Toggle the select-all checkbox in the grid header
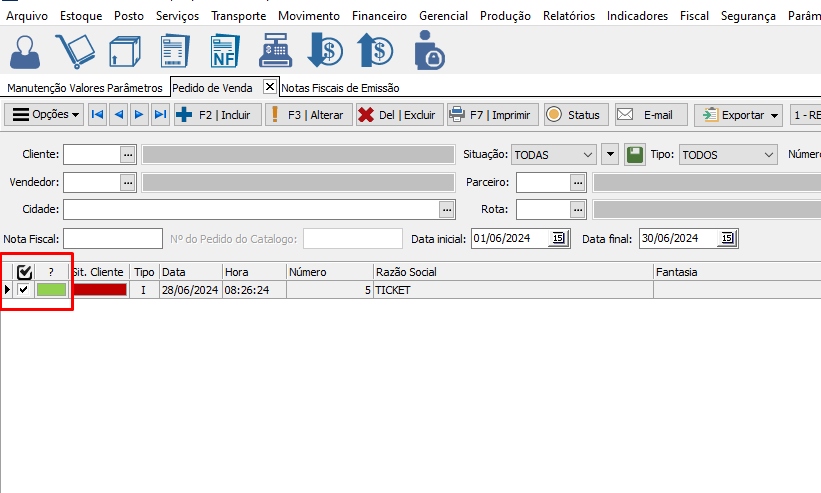 pyautogui.click(x=25, y=272)
